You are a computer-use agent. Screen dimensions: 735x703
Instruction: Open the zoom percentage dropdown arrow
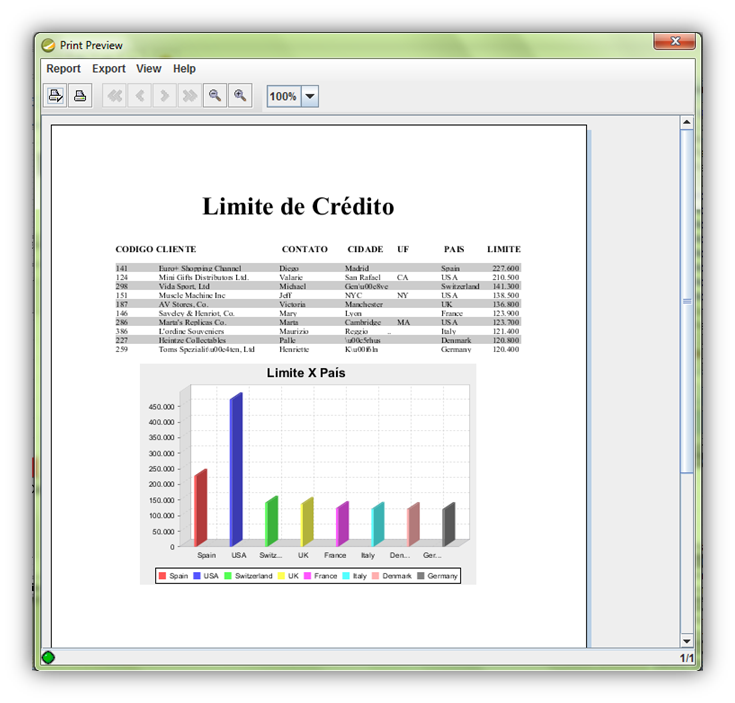point(309,97)
